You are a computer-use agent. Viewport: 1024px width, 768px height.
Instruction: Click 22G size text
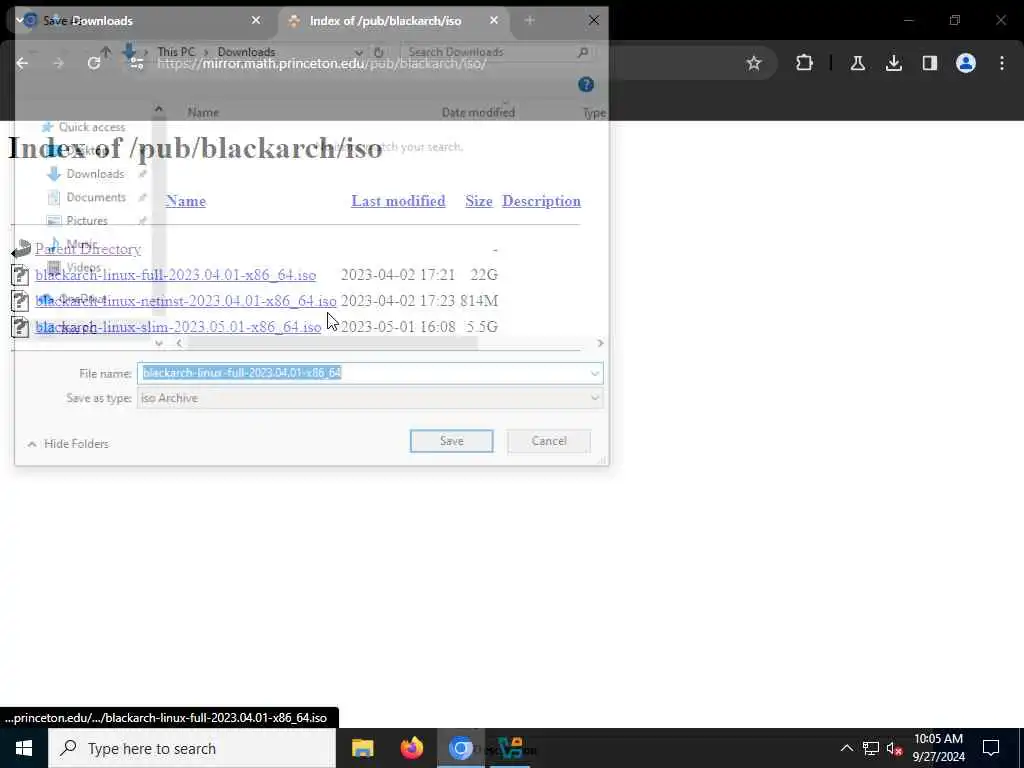[x=484, y=275]
